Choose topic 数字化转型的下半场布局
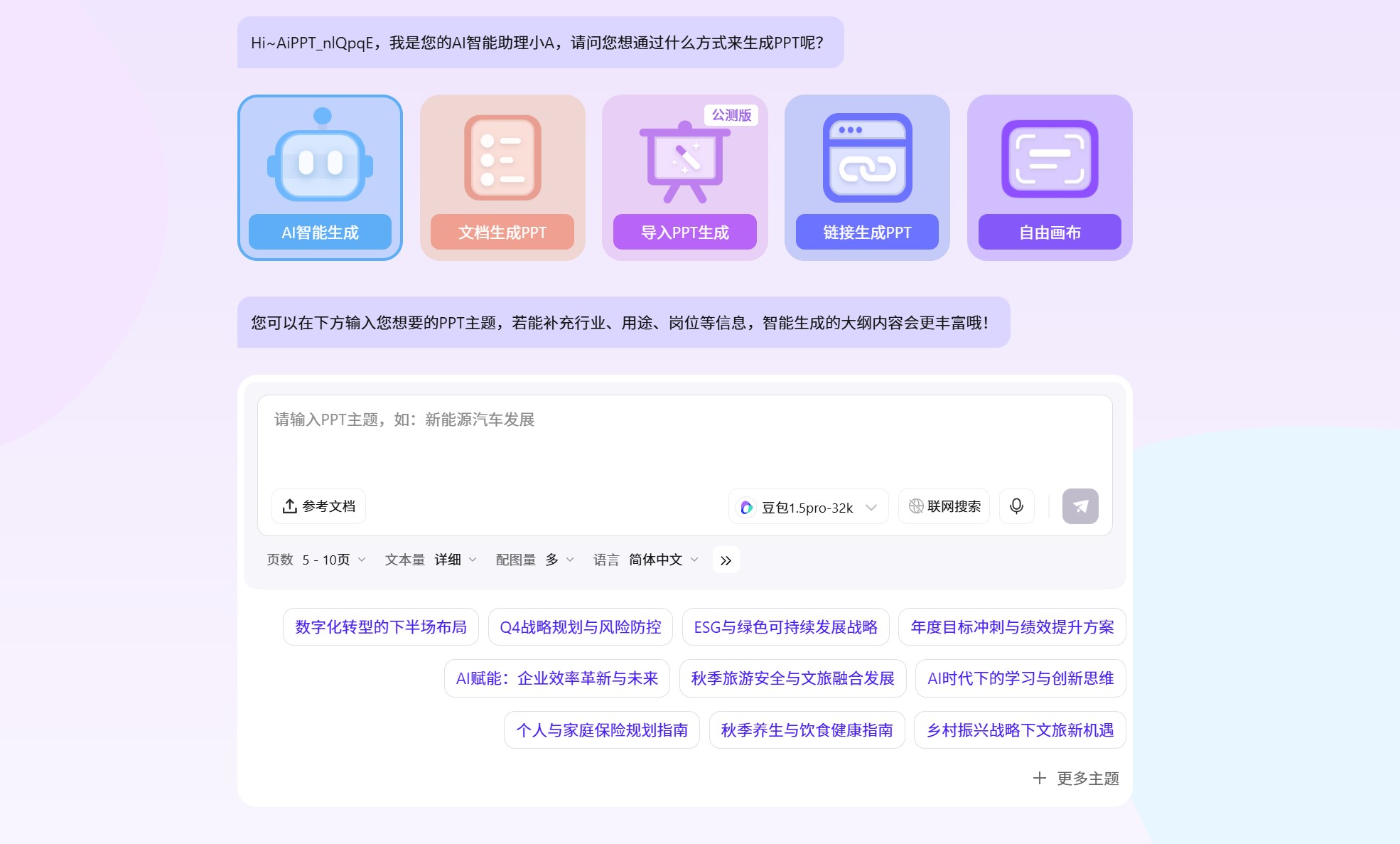1400x844 pixels. (x=381, y=627)
